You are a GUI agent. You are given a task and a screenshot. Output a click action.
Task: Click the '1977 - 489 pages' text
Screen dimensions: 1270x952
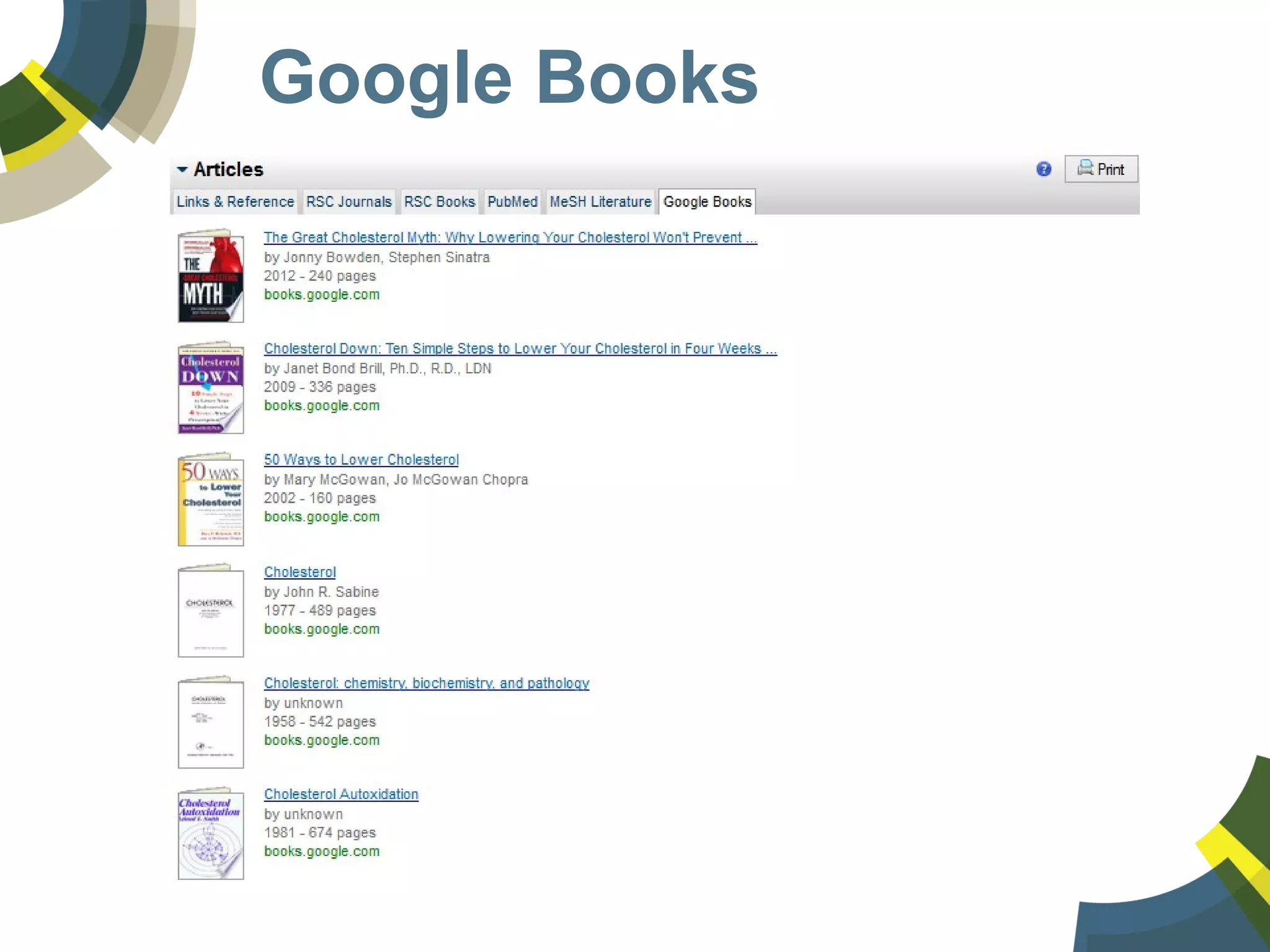[320, 610]
